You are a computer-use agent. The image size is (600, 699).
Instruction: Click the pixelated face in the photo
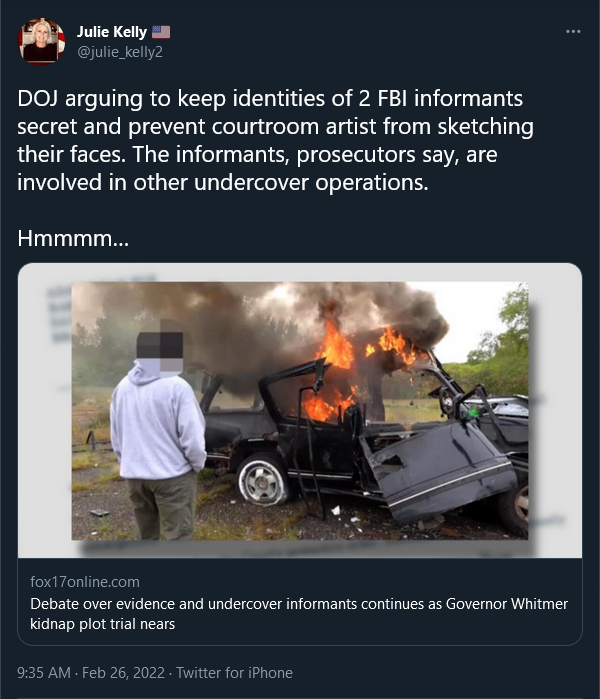(x=160, y=346)
